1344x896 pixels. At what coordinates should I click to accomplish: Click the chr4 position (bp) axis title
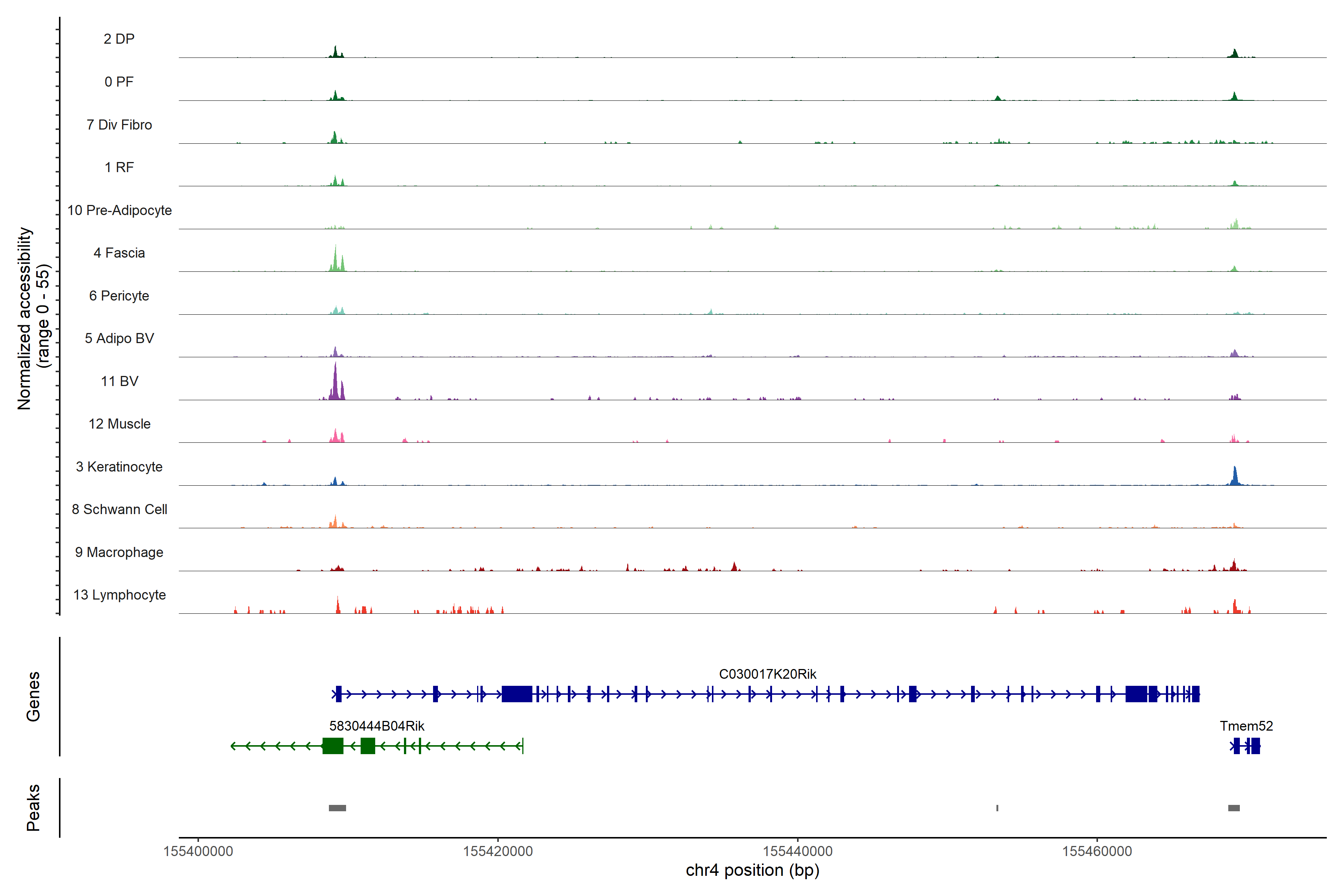(752, 870)
